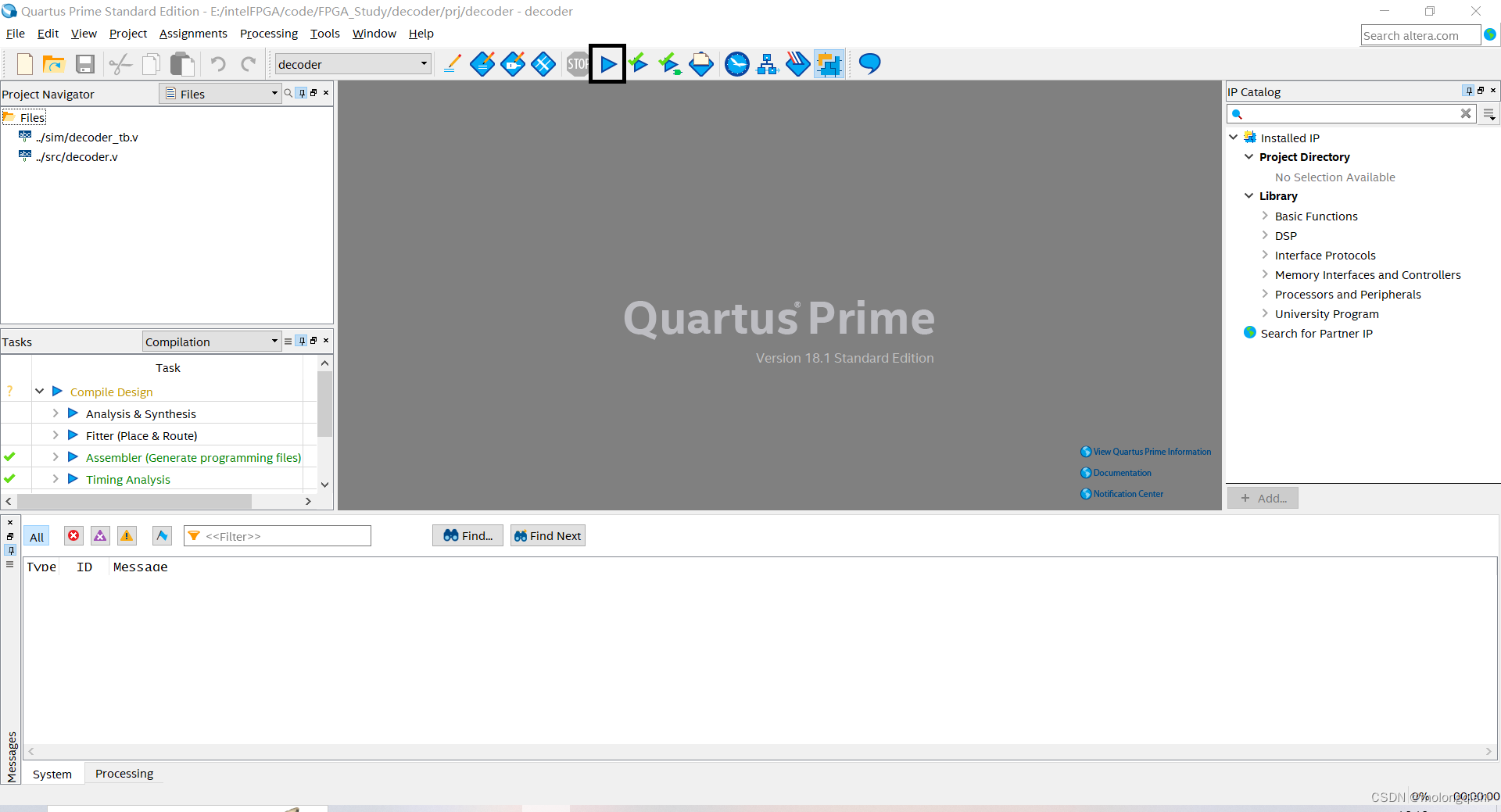Expand Fitter (Place & Route) task

point(56,435)
